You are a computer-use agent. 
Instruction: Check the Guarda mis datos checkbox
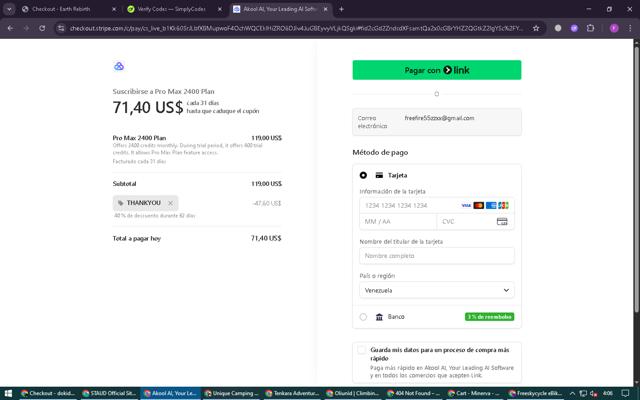pos(361,350)
